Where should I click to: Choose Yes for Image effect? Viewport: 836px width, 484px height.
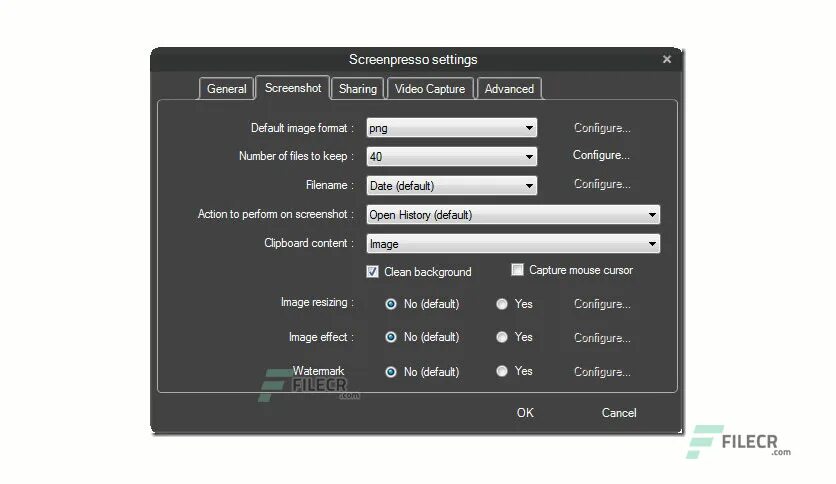(502, 337)
